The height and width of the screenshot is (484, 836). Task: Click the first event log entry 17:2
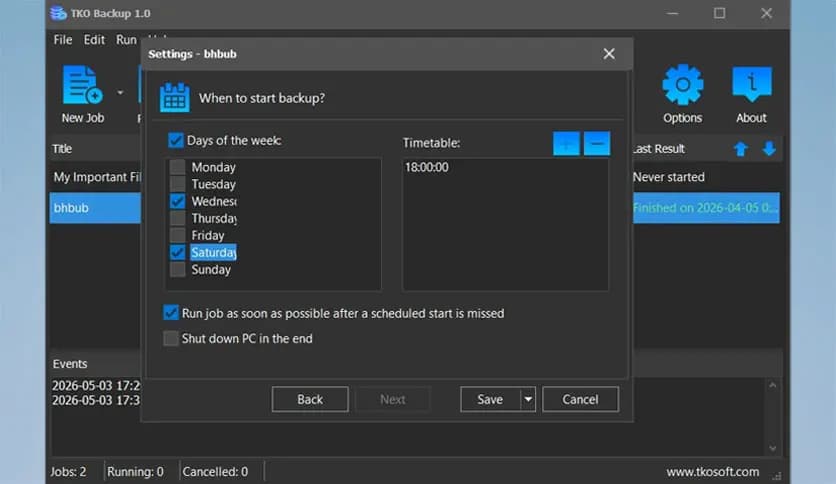[96, 385]
